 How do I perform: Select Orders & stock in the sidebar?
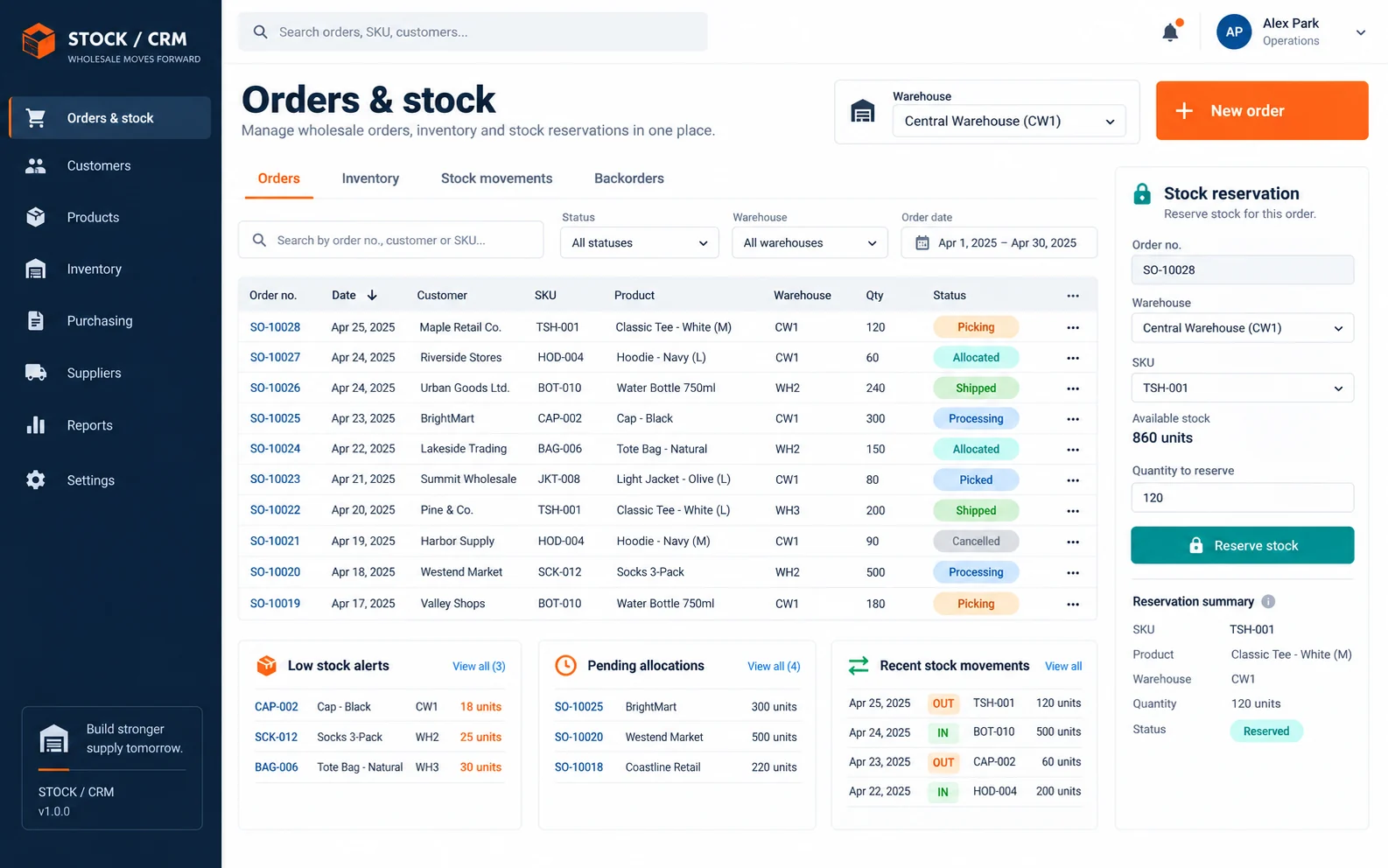point(110,118)
